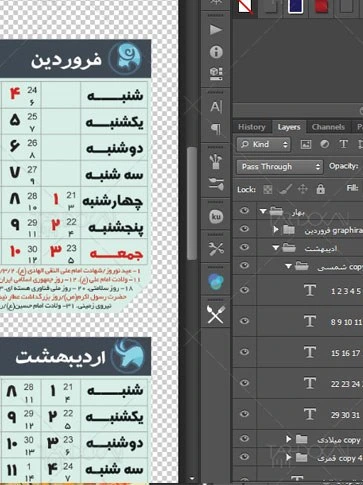Viewport: 363px width, 485px height.
Task: Select the قمری copy 4 layer group
Action: pyautogui.click(x=339, y=458)
